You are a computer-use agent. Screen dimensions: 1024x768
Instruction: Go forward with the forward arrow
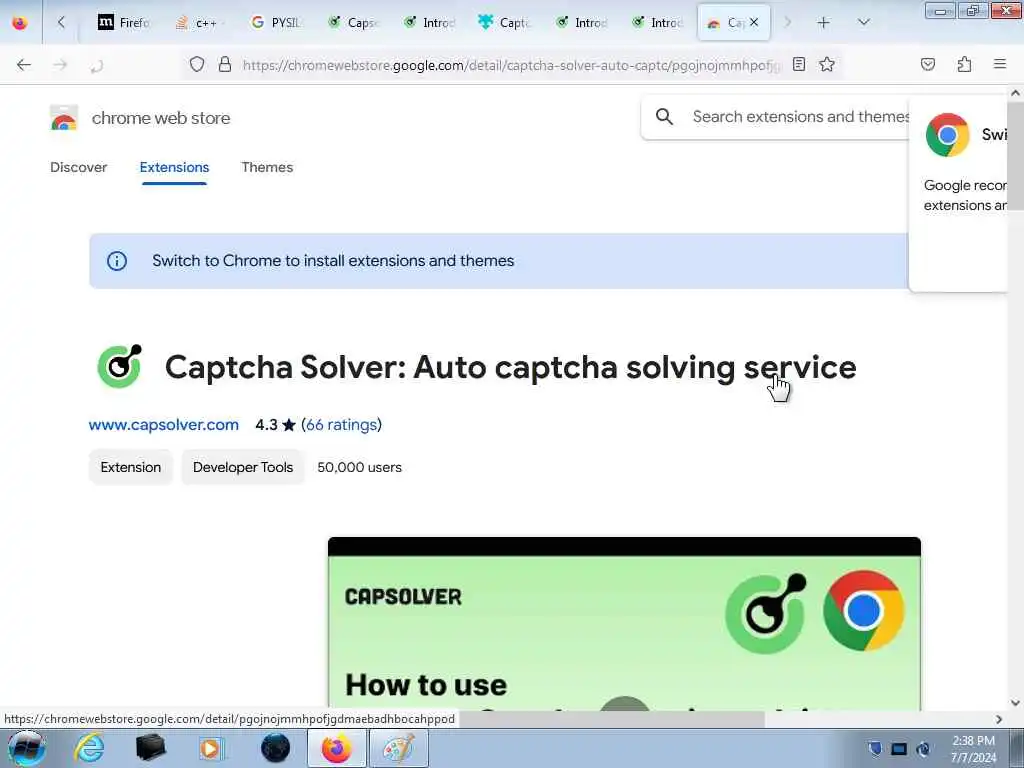tap(60, 65)
